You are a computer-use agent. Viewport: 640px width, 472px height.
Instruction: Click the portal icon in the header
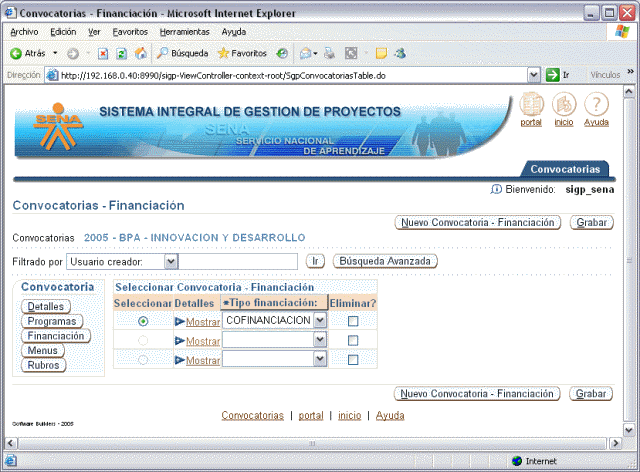click(x=531, y=104)
